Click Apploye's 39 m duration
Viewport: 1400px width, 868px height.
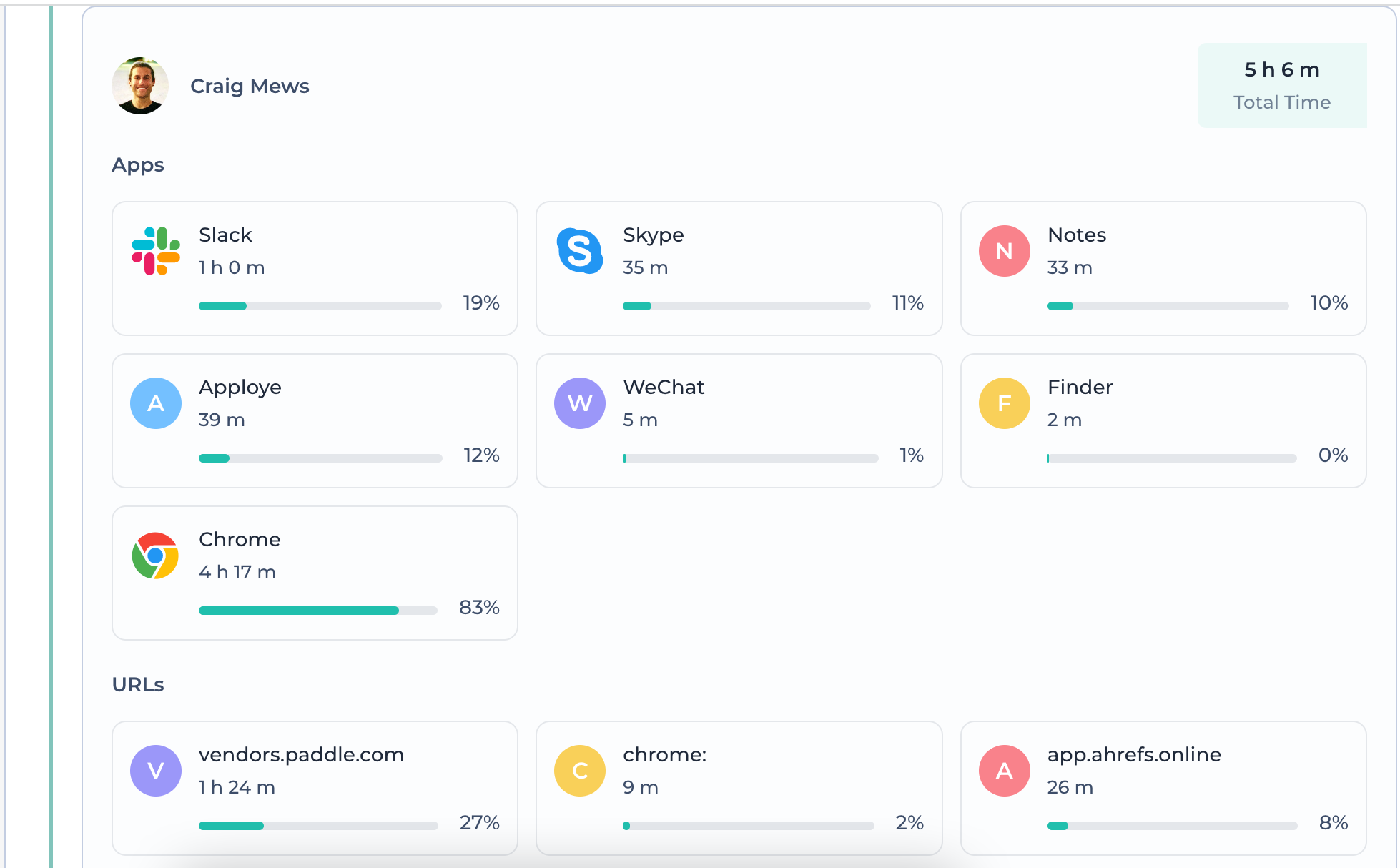(x=222, y=420)
